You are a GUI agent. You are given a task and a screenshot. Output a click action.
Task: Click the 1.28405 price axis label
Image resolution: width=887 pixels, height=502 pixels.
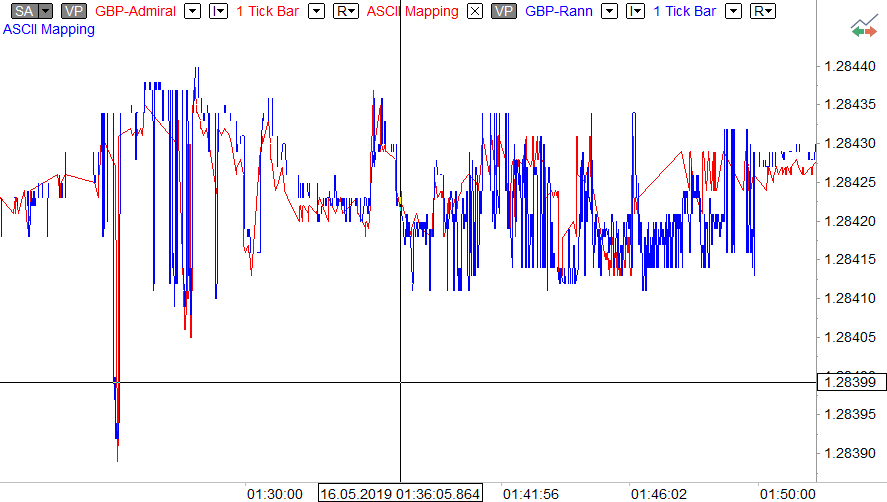tap(850, 337)
